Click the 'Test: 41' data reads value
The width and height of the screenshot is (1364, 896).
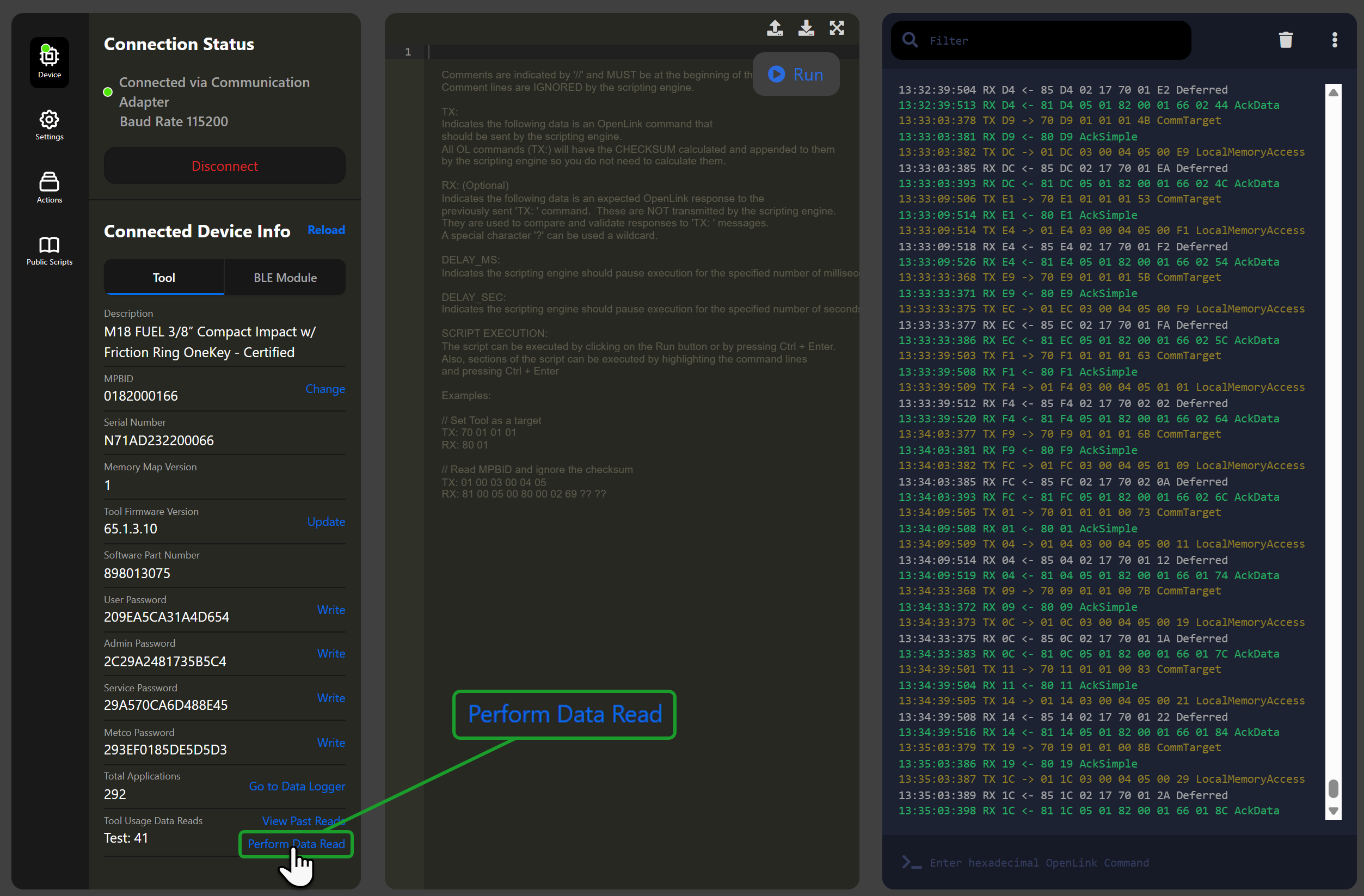coord(126,838)
